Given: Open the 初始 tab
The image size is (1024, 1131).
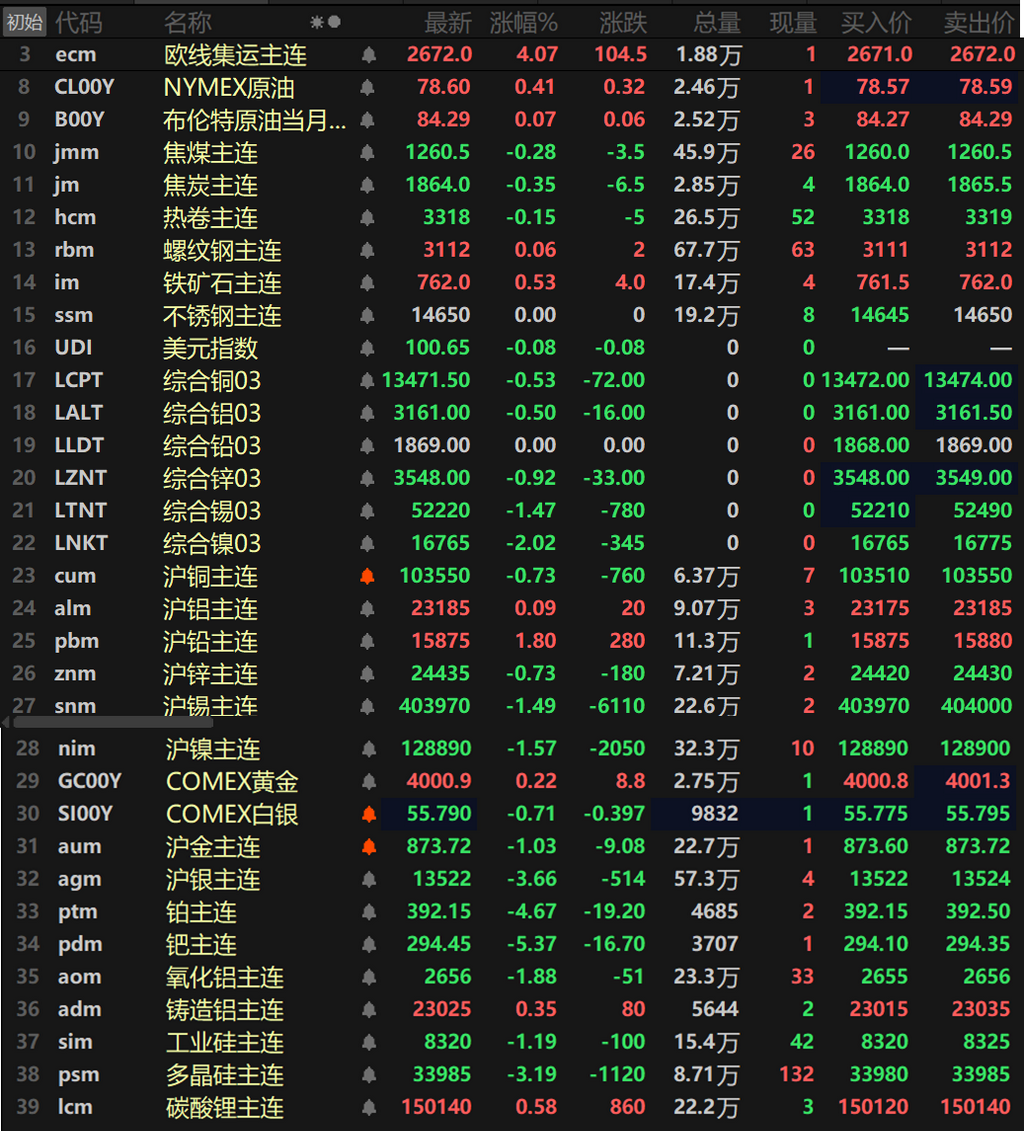Looking at the screenshot, I should pyautogui.click(x=25, y=22).
